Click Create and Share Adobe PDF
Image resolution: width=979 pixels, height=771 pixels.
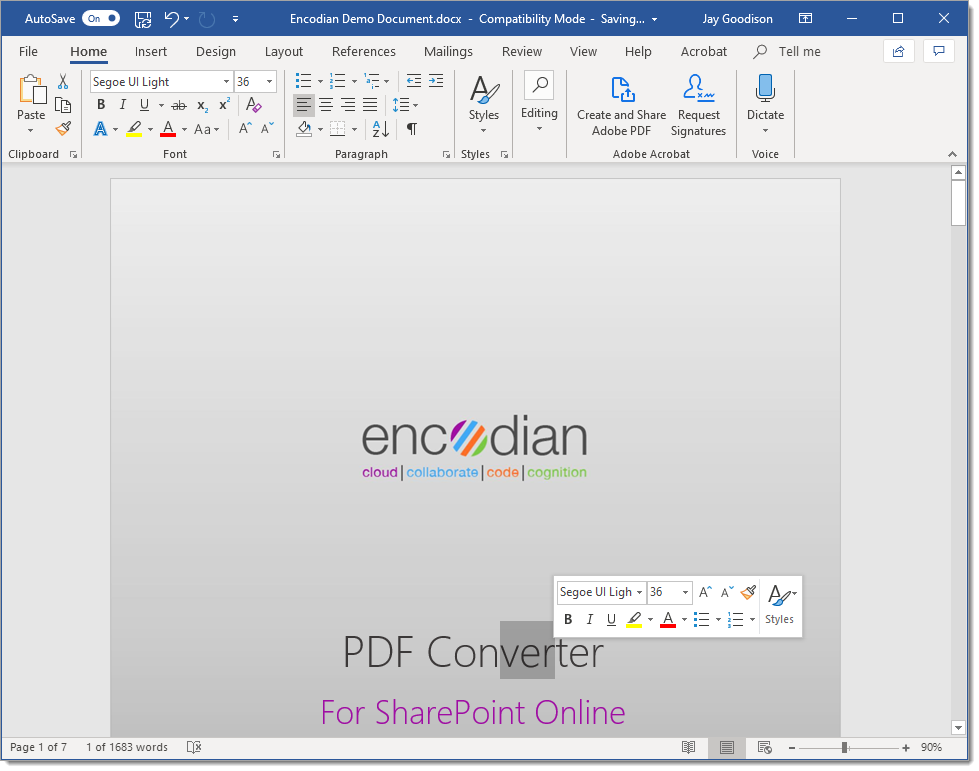point(621,106)
